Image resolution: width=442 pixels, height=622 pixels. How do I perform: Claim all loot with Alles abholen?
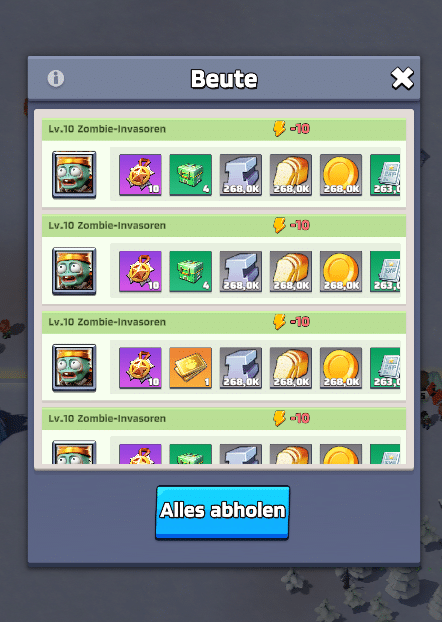click(x=222, y=512)
